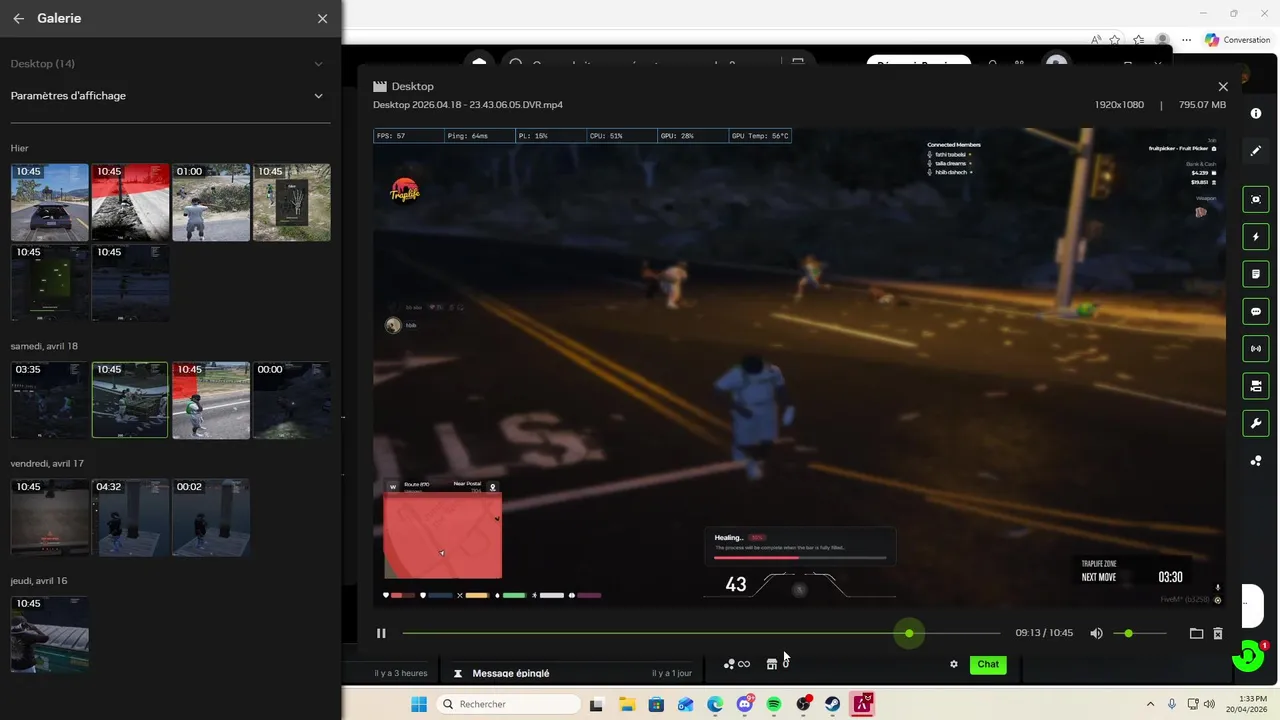Open the 01:00 clip thumbnail
This screenshot has height=720, width=1280.
tap(211, 203)
